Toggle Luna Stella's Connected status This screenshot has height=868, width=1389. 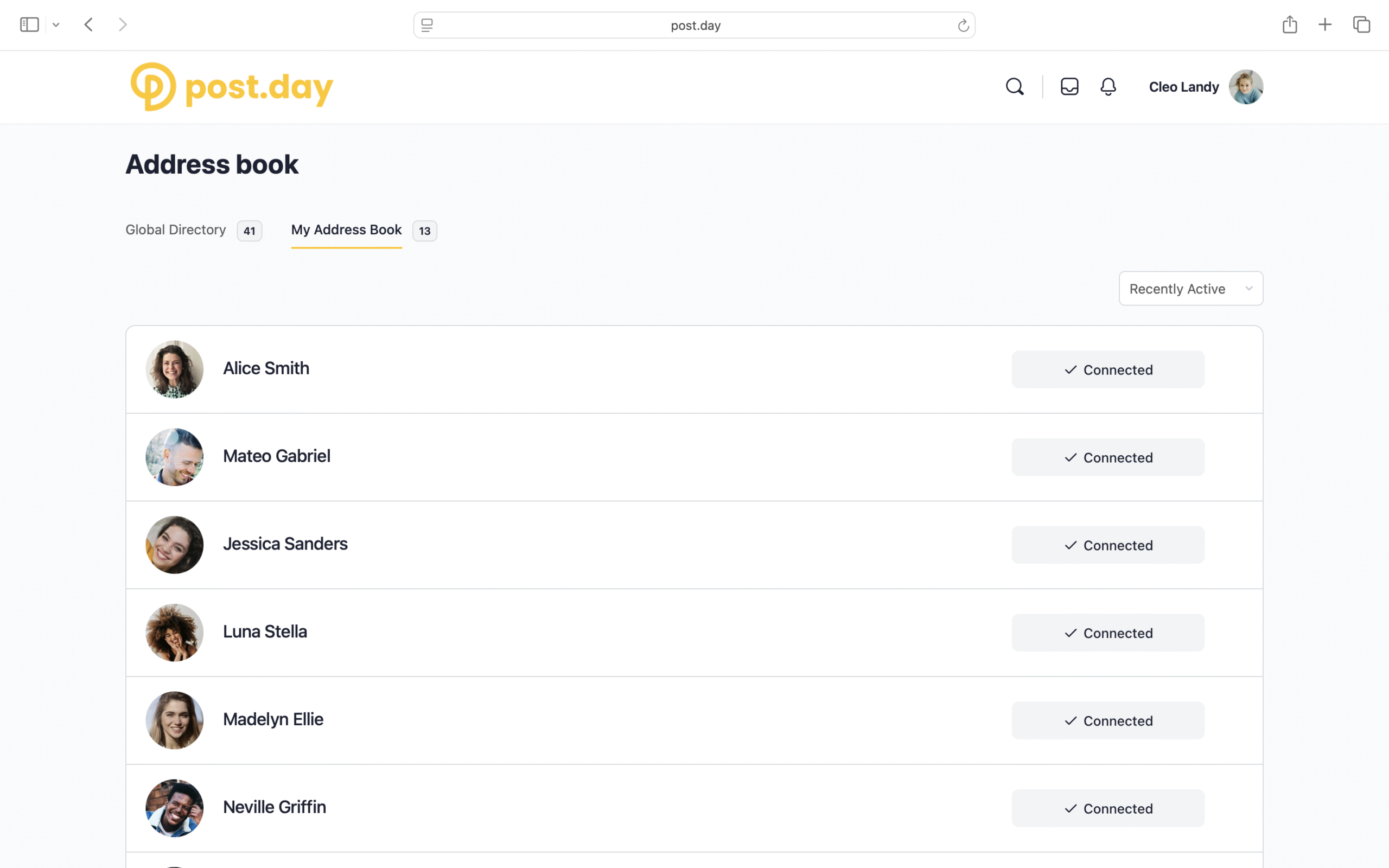[1107, 633]
